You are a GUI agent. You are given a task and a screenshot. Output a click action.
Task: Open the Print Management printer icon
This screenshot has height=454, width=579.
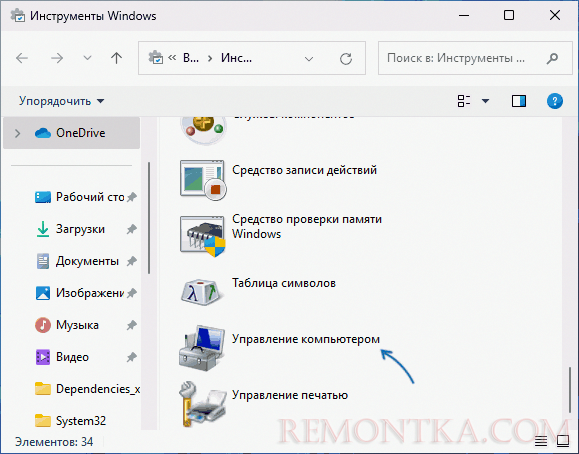(202, 404)
